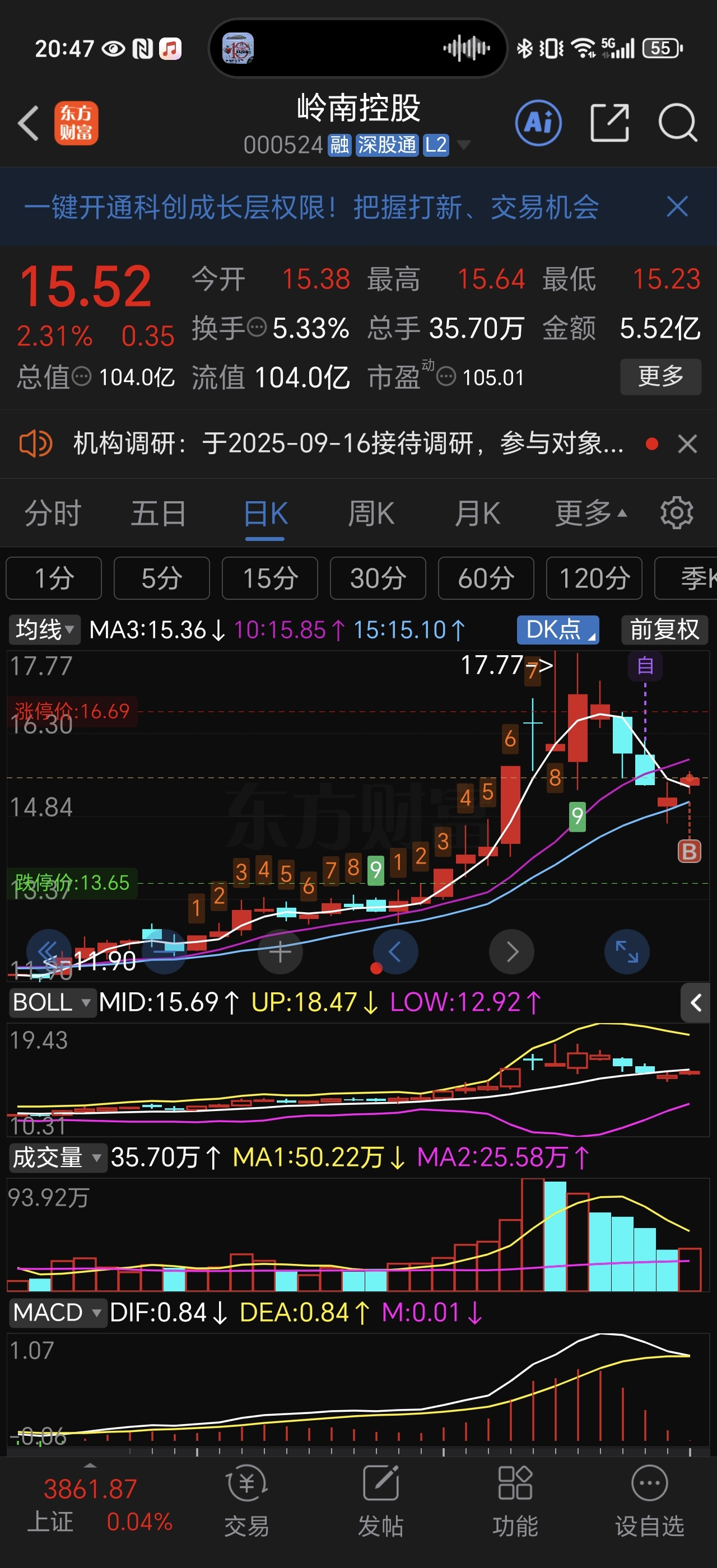
Task: Open the Ai assistant icon
Action: coord(538,123)
